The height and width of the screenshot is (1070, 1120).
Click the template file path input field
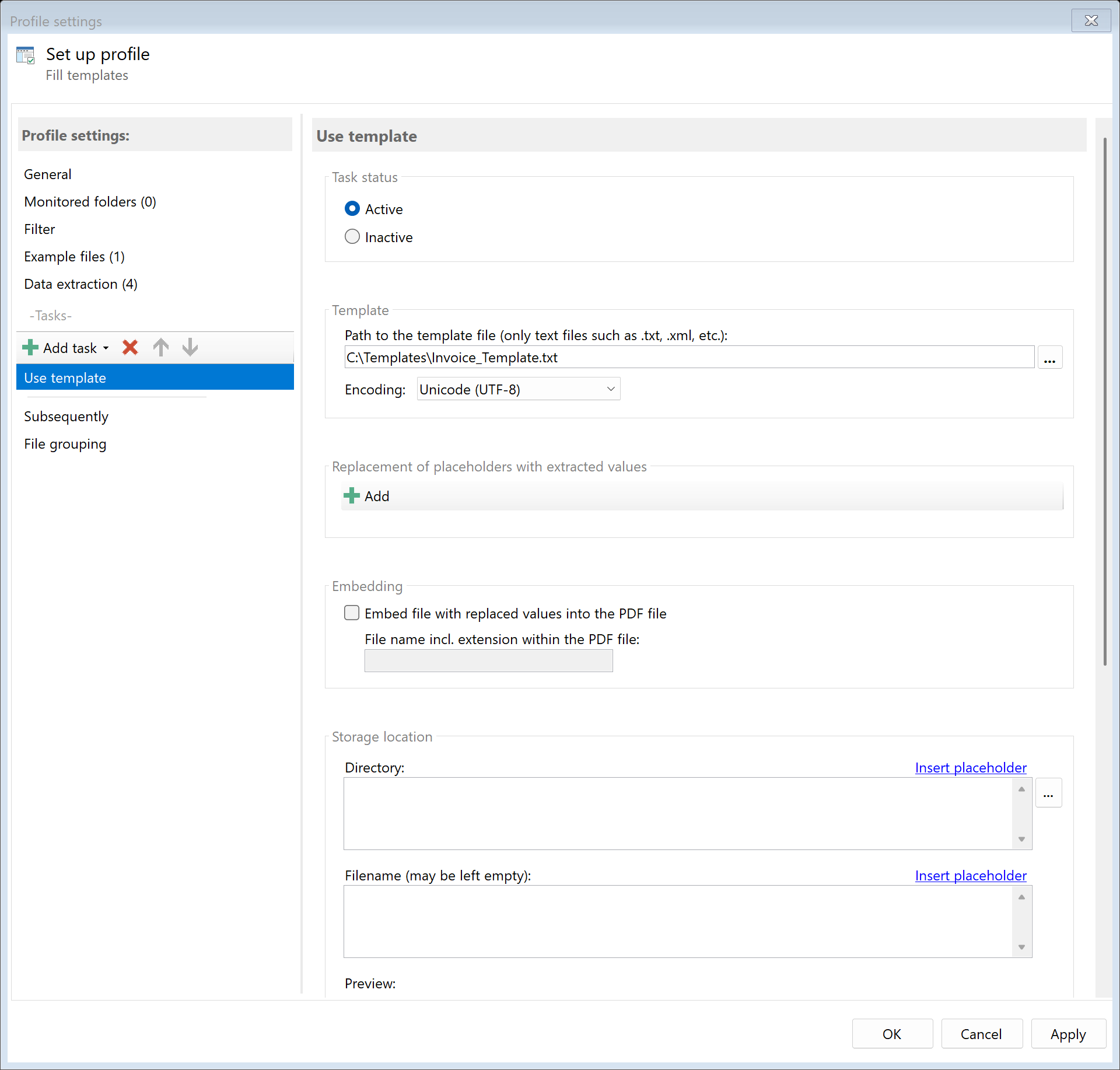[x=688, y=358]
